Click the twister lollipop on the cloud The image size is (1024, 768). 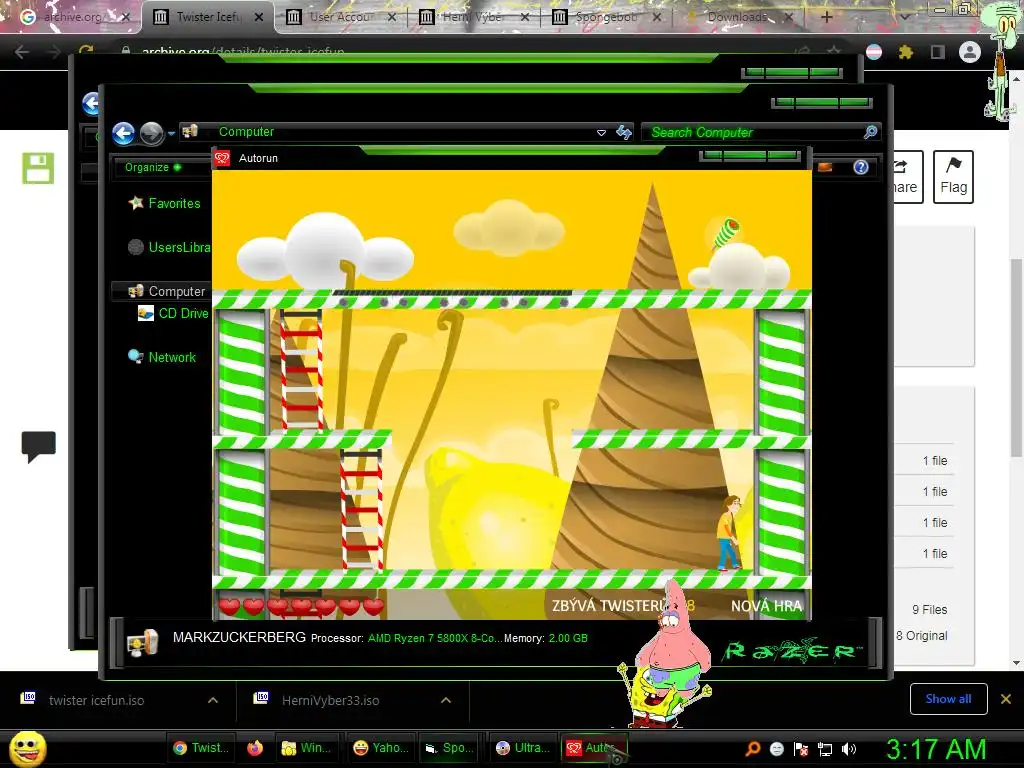(x=726, y=232)
